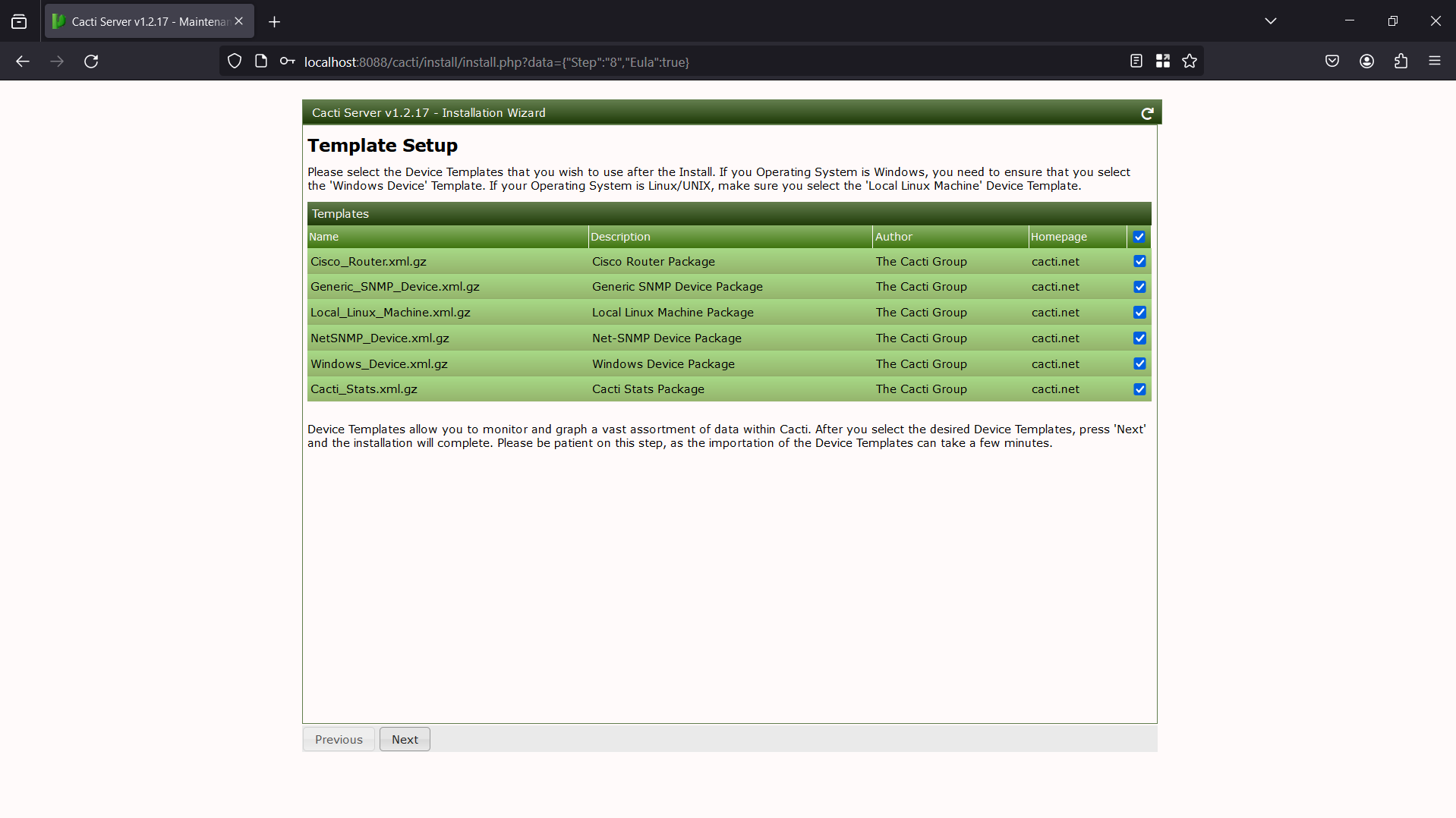Click The Cacti Group in NetSNMP_Device row
Viewport: 1456px width, 818px height.
point(921,338)
